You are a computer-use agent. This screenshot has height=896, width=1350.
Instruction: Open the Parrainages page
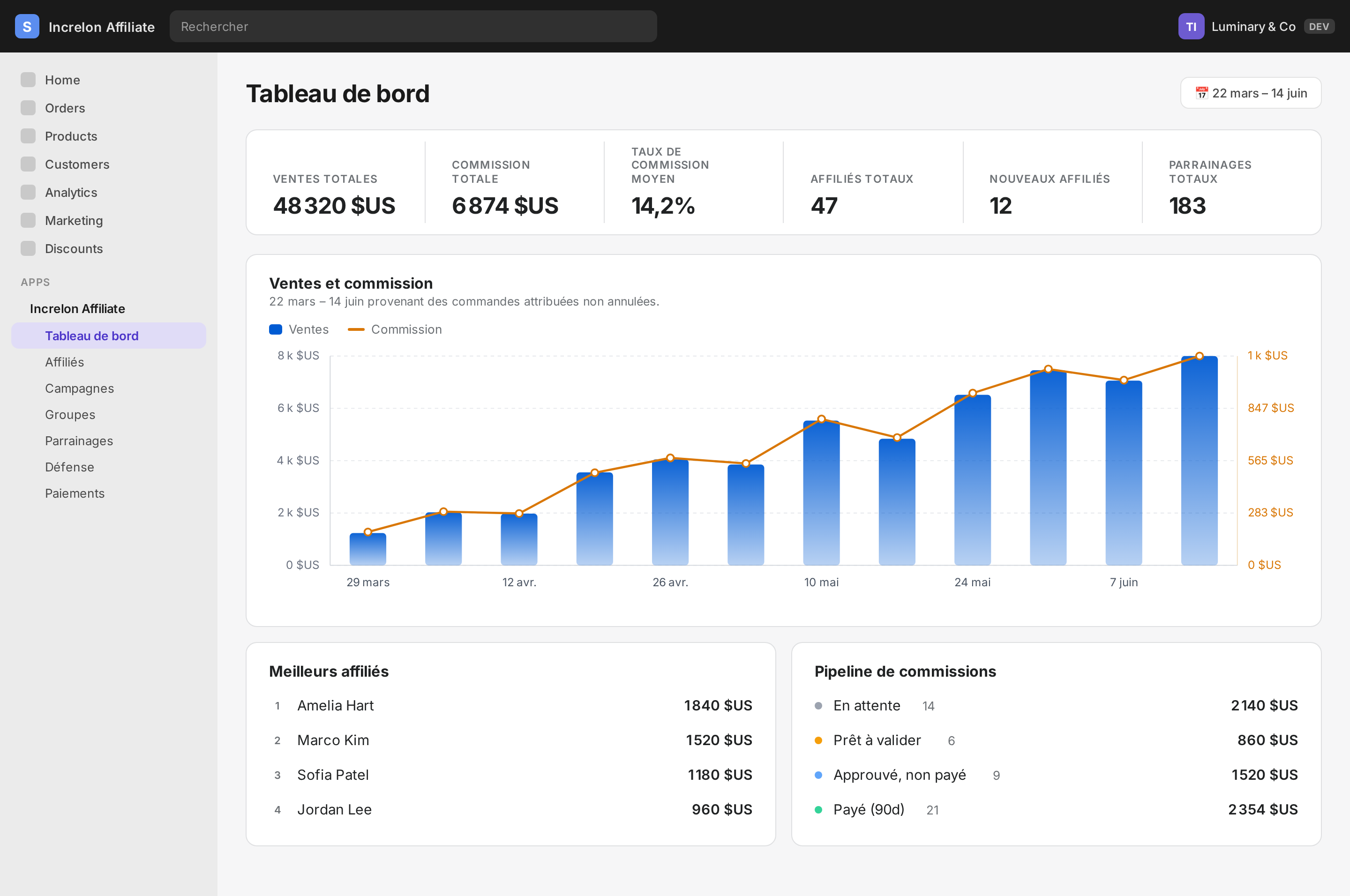pos(109,441)
